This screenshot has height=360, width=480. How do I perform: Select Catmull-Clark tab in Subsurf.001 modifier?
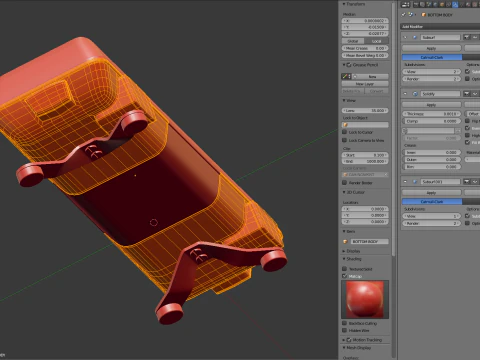(x=432, y=202)
